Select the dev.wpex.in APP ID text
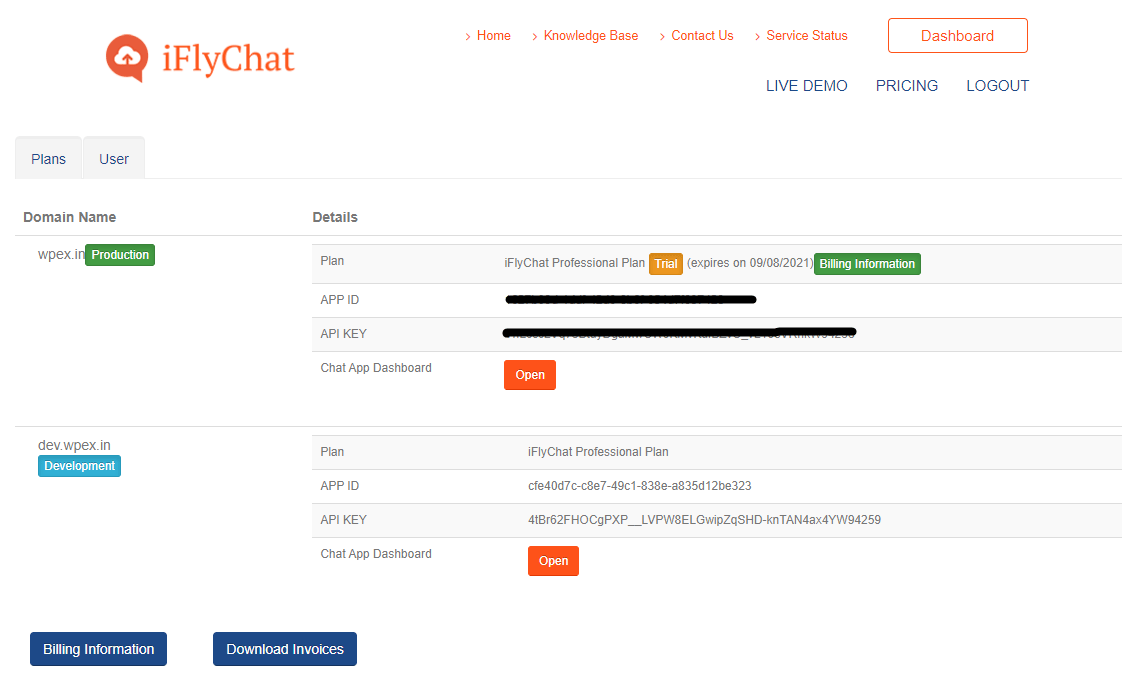The image size is (1122, 700). pyautogui.click(x=639, y=486)
